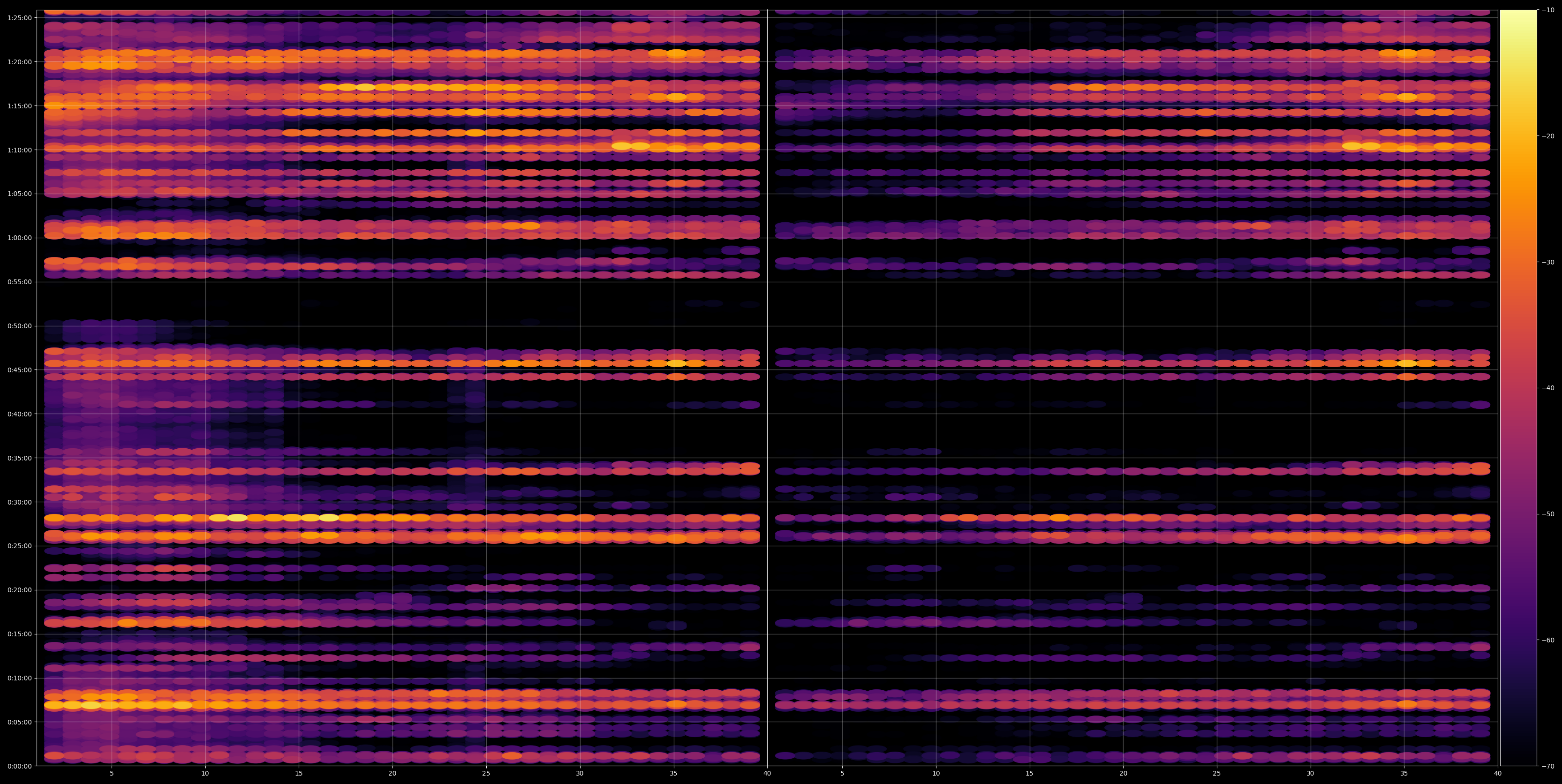Click x-axis label 10 under the right heatmap
Viewport: 1562px width, 784px height.
click(x=936, y=774)
